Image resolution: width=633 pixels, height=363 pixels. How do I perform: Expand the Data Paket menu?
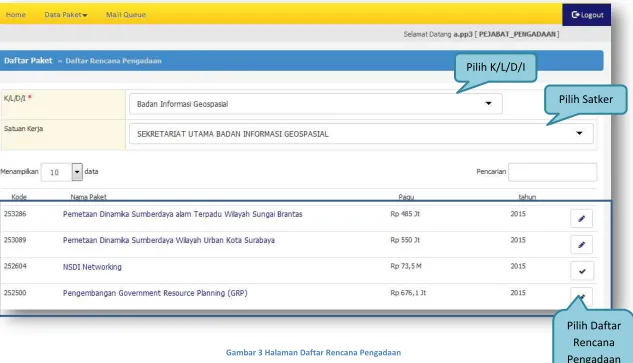[66, 15]
